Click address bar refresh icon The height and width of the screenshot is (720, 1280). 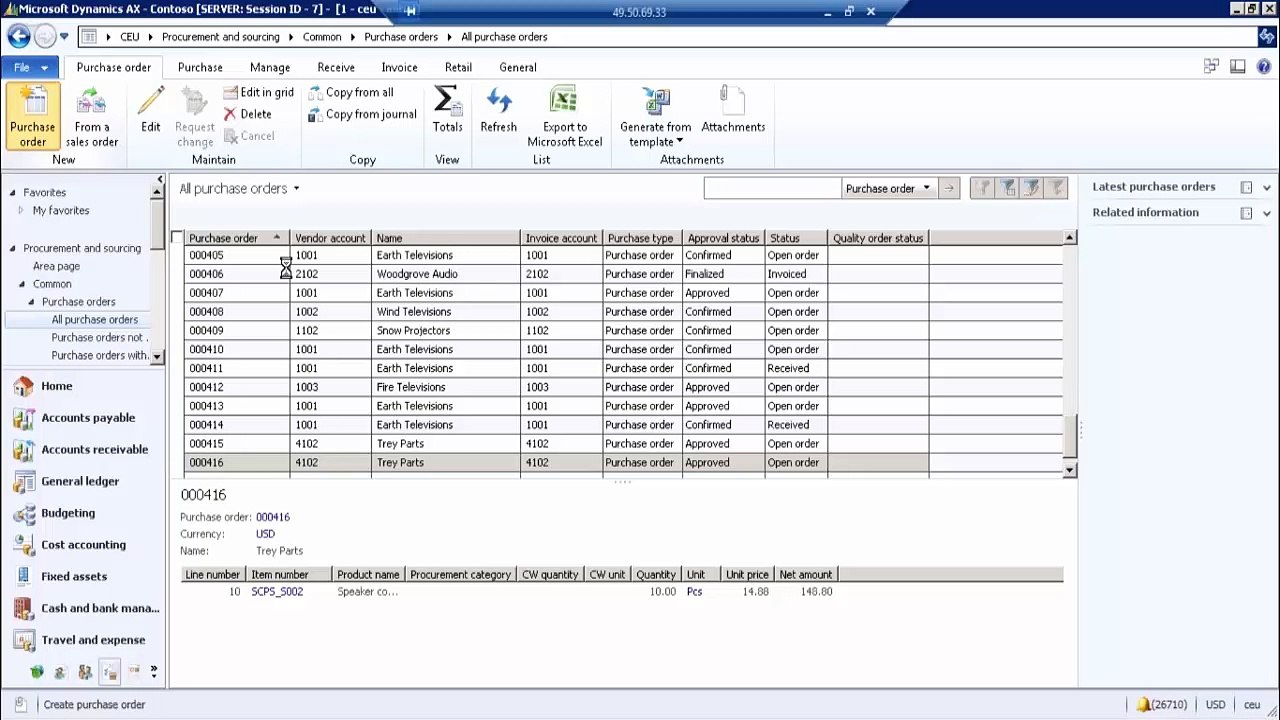tap(1266, 37)
